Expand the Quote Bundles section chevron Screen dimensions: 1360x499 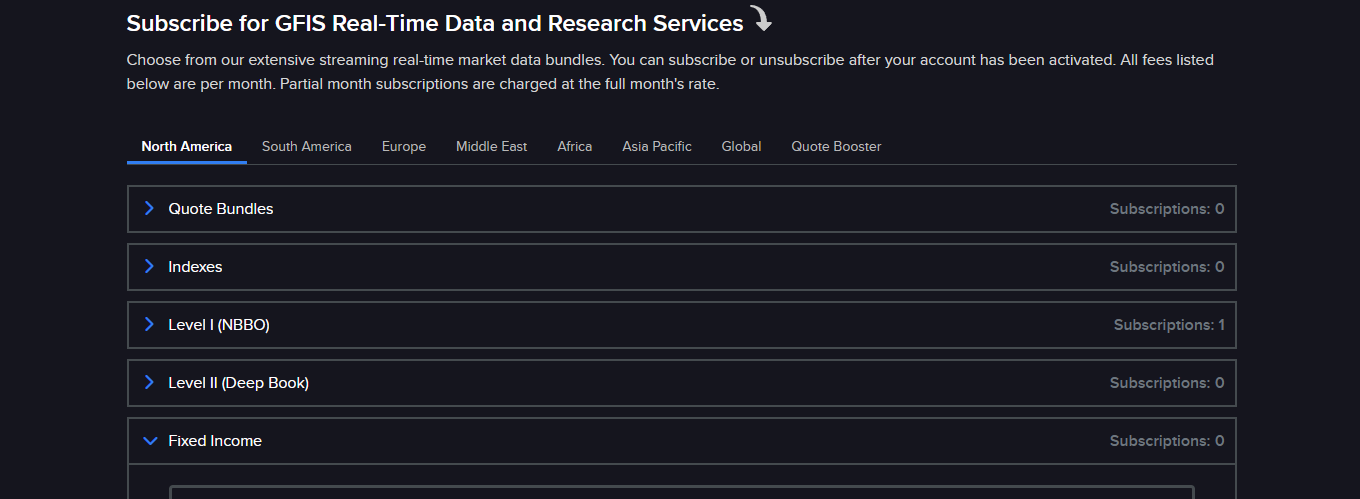[150, 208]
